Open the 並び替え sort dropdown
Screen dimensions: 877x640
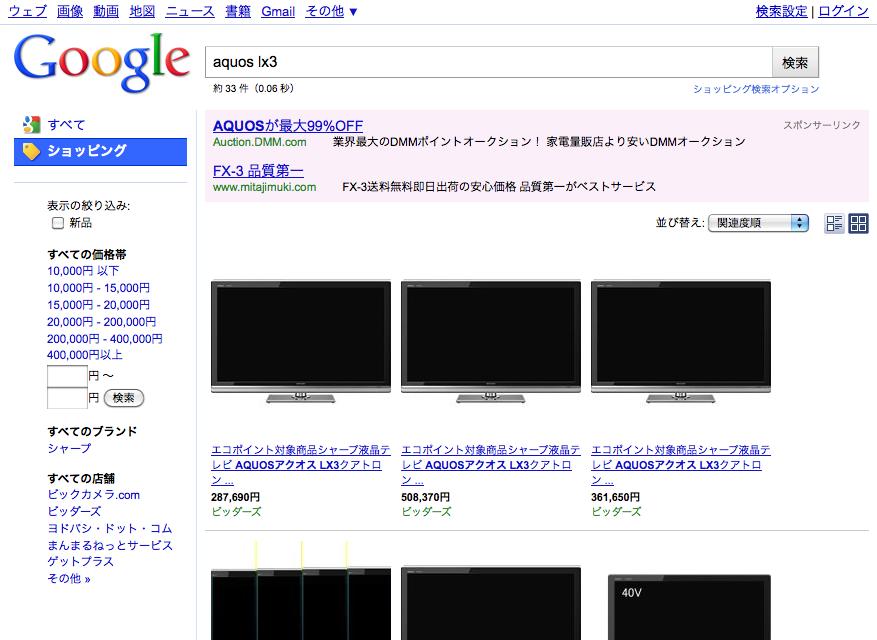(x=757, y=223)
